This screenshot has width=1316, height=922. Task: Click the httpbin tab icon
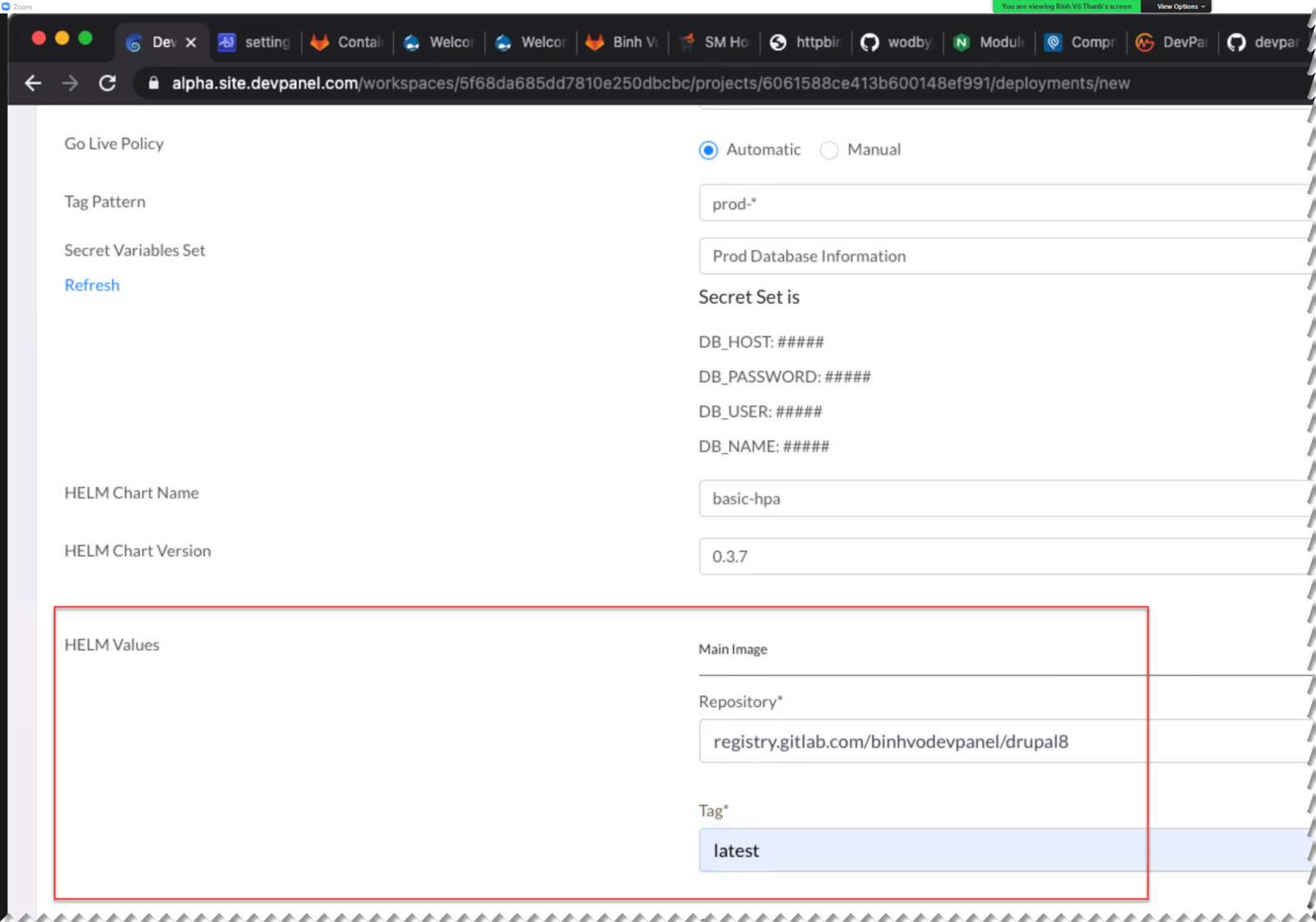point(778,42)
